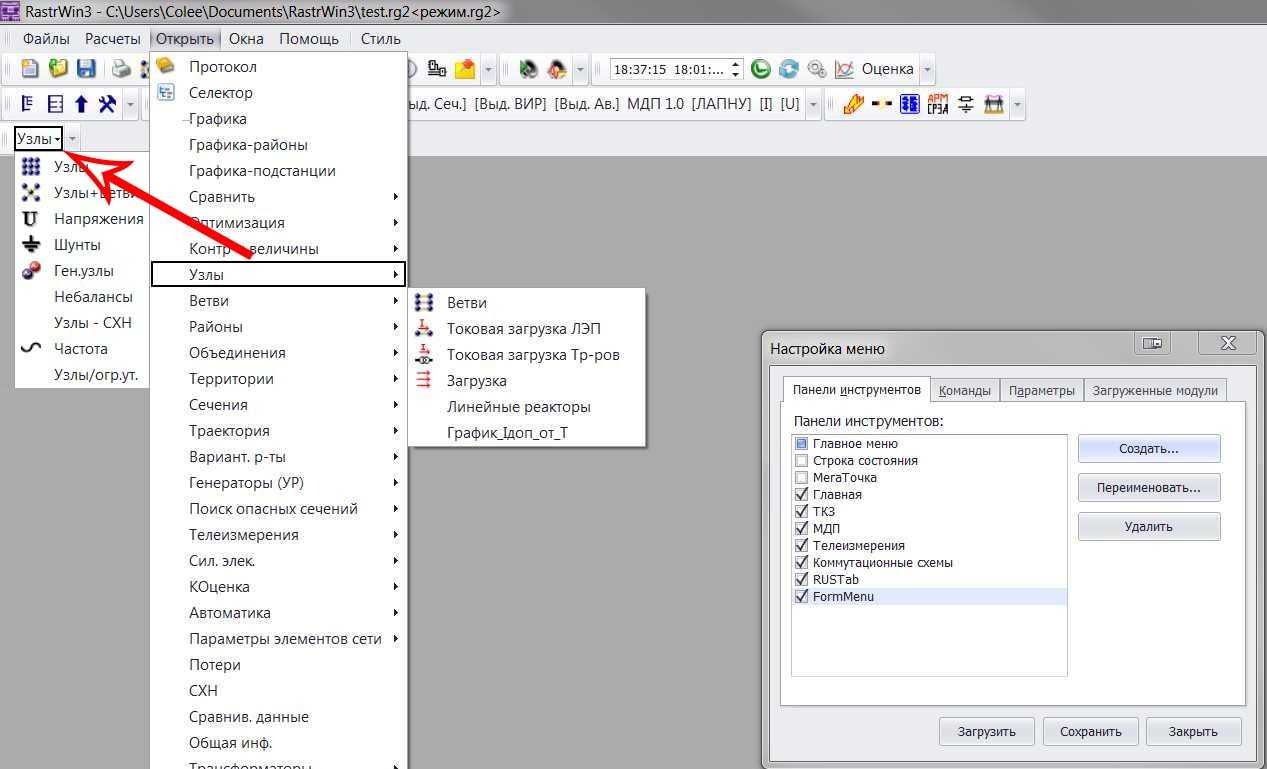
Task: Click the substation bus icon at toolbar end
Action: 994,104
